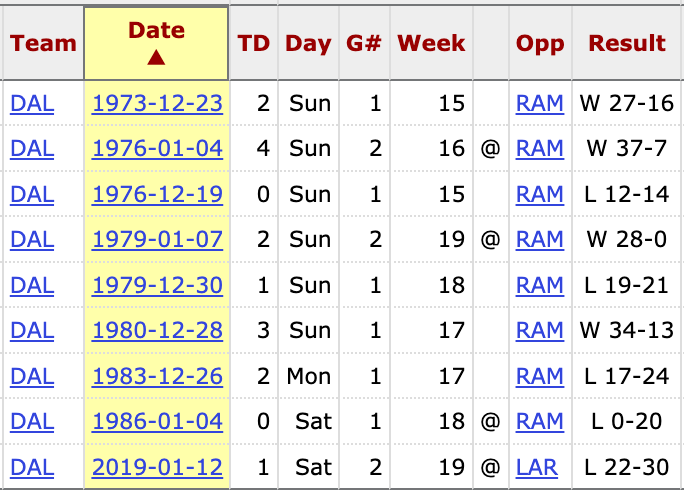
Task: Select result cell 'W 34-13'
Action: pos(627,330)
